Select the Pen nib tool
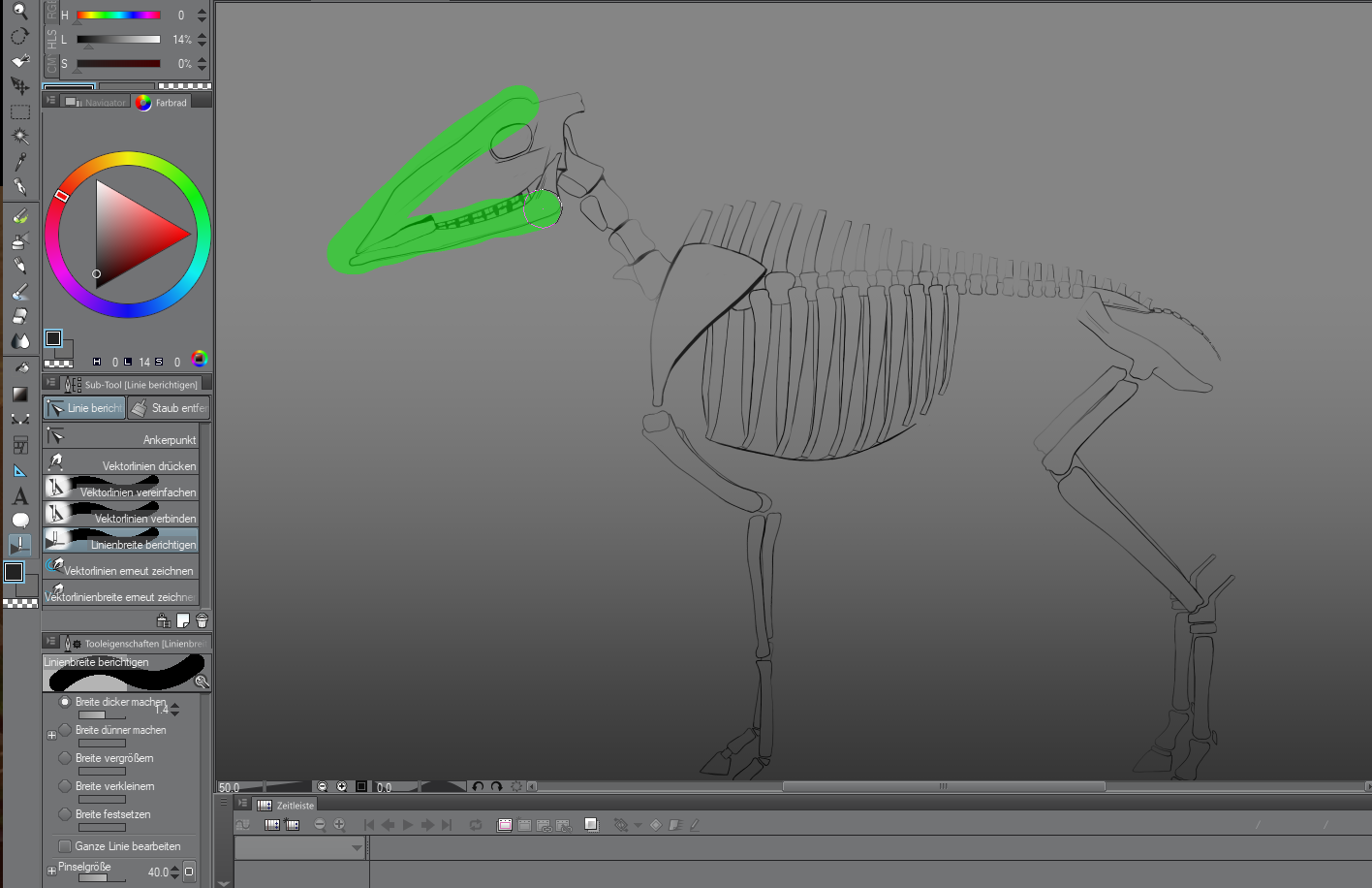 click(x=19, y=187)
